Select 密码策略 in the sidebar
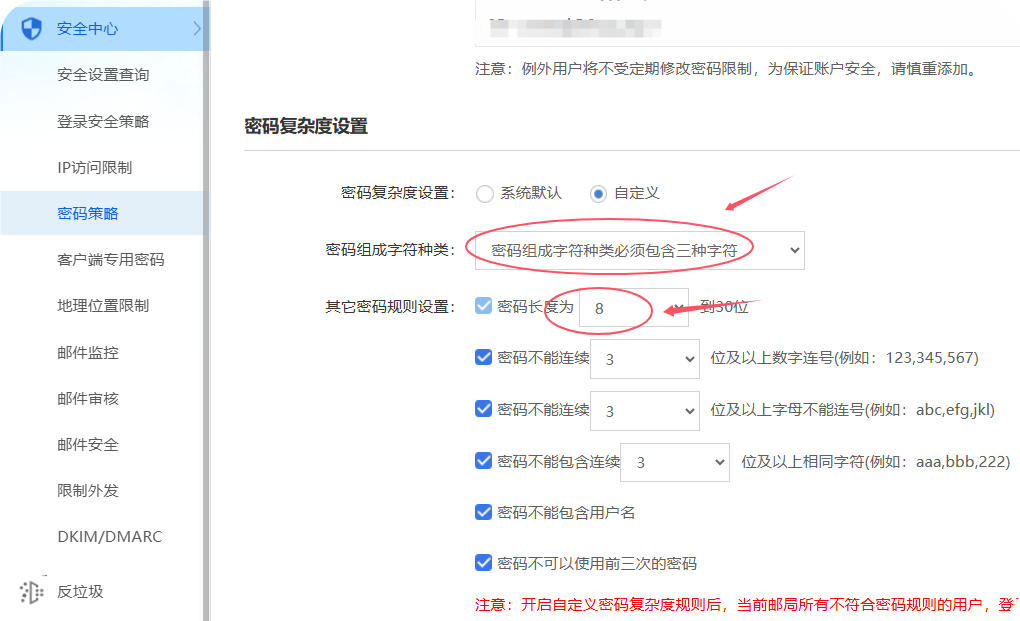 [x=84, y=213]
